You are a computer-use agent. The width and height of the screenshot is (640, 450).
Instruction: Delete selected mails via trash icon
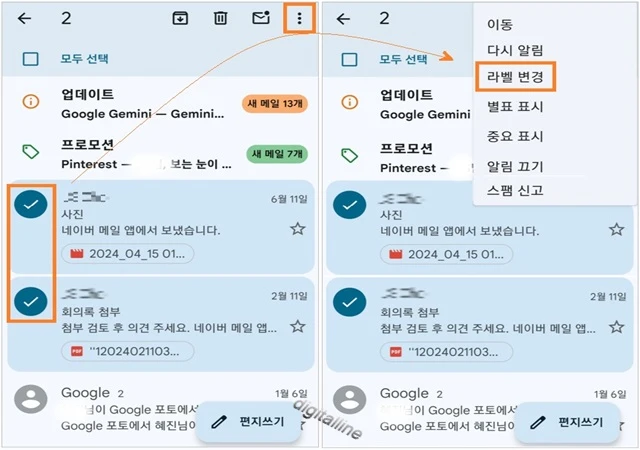point(220,18)
